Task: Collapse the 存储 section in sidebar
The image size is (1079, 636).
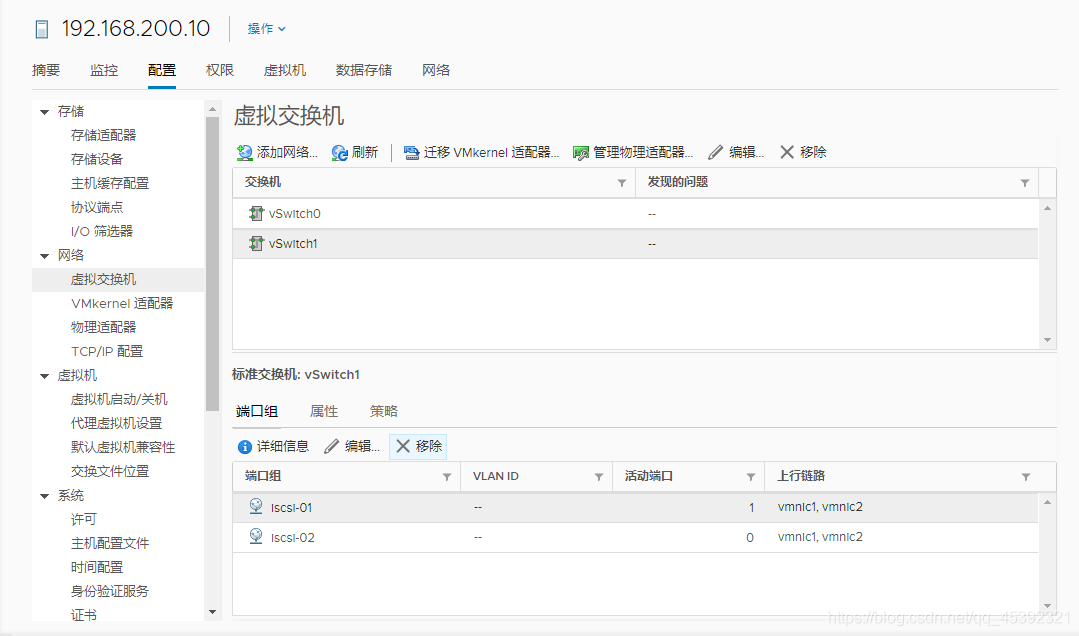Action: click(x=45, y=112)
